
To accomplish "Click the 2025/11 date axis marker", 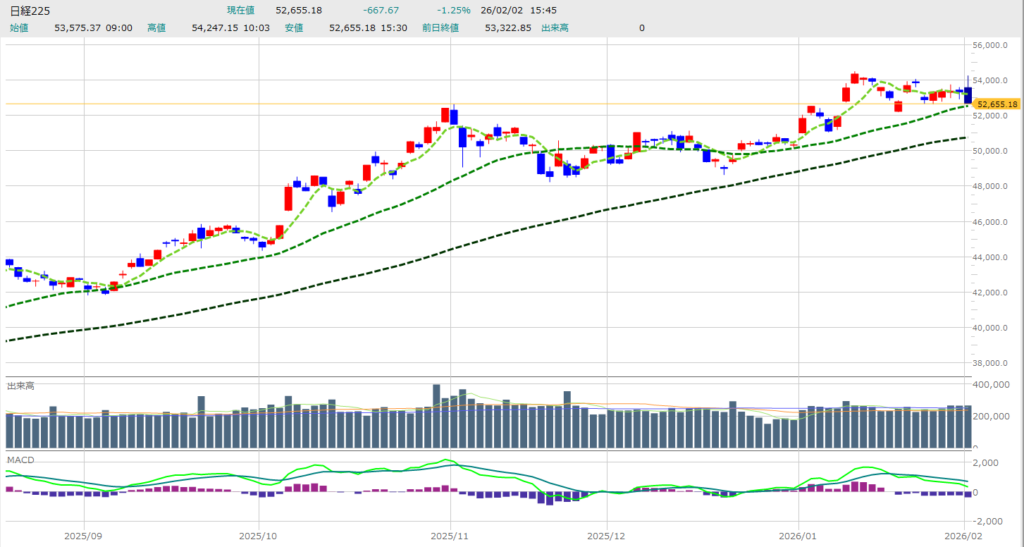I will click(x=450, y=535).
